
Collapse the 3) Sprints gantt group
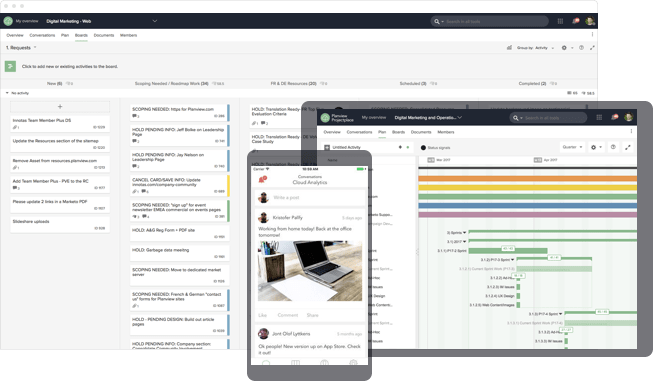464,232
